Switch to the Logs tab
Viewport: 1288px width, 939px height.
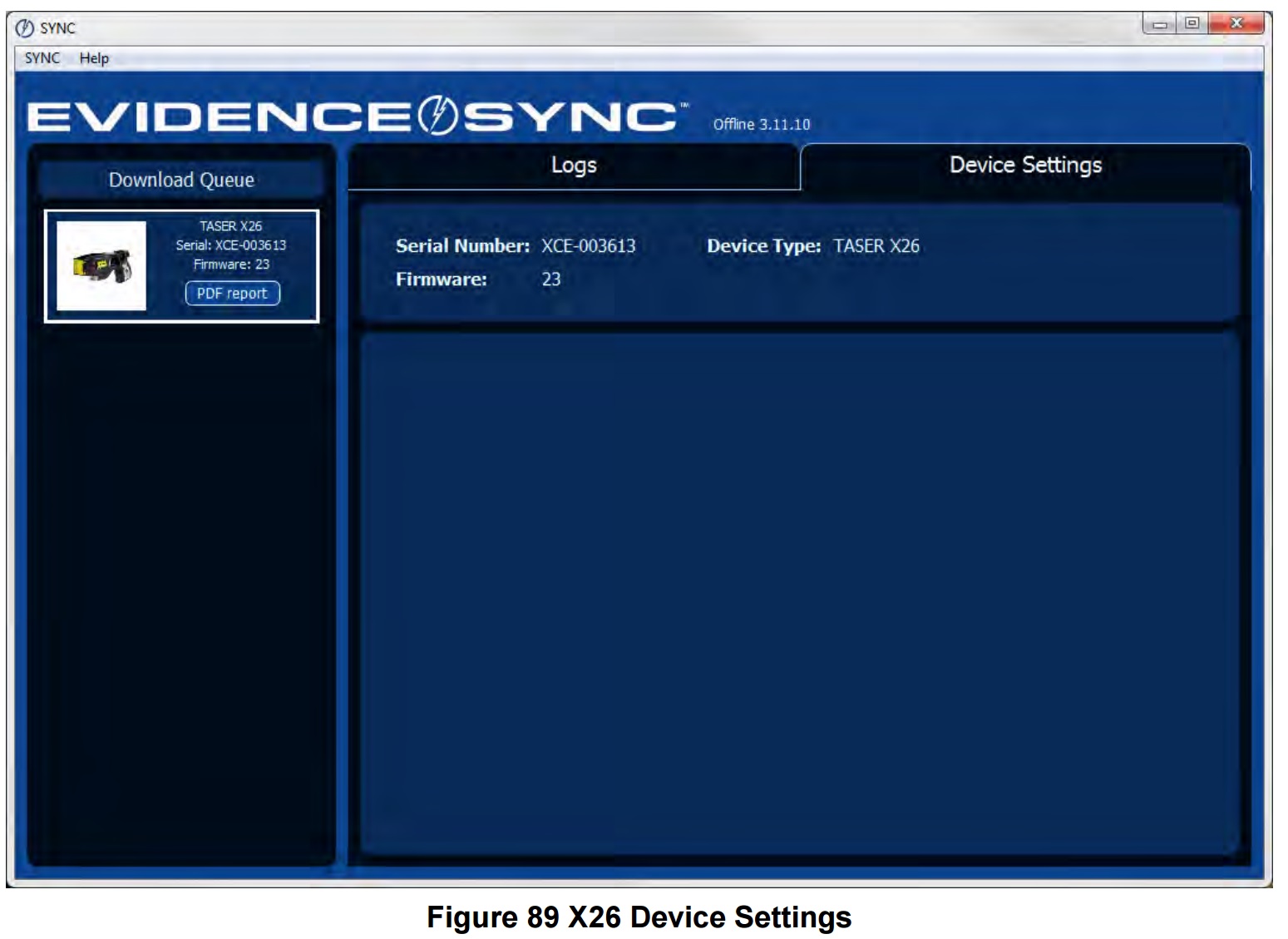tap(574, 166)
